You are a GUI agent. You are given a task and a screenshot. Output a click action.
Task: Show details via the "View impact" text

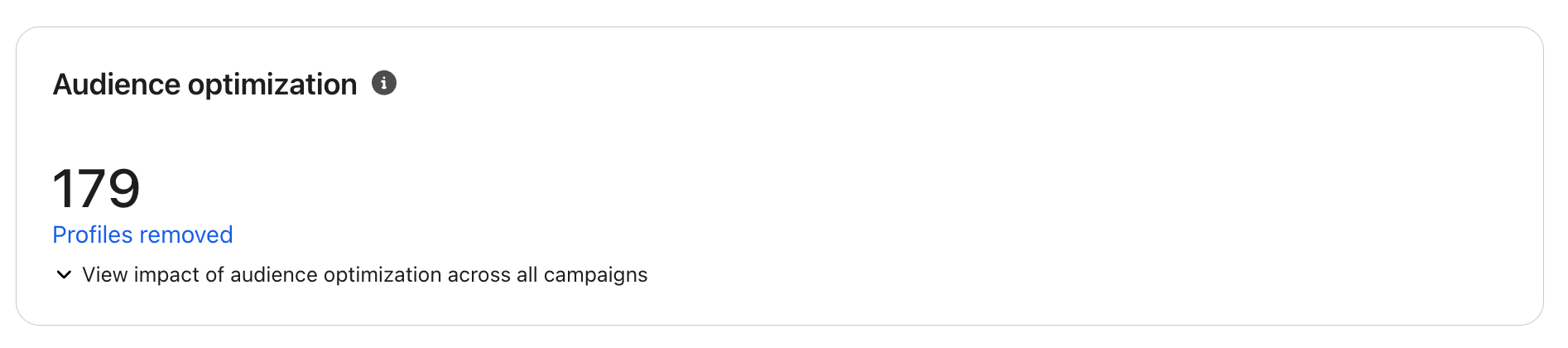(141, 275)
